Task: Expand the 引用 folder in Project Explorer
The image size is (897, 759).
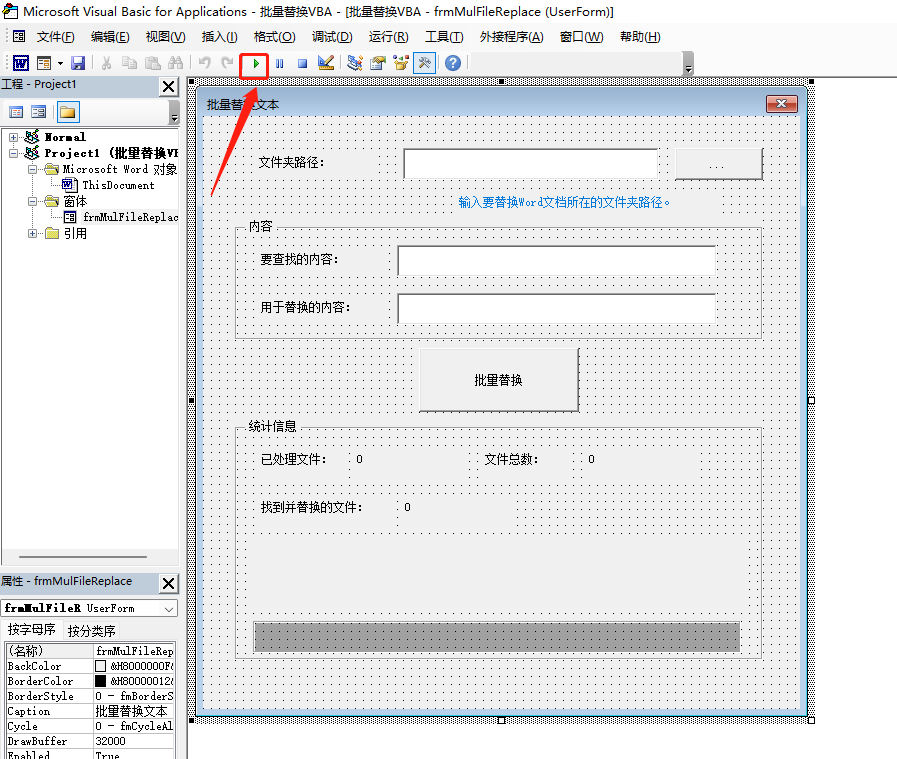Action: [x=31, y=233]
